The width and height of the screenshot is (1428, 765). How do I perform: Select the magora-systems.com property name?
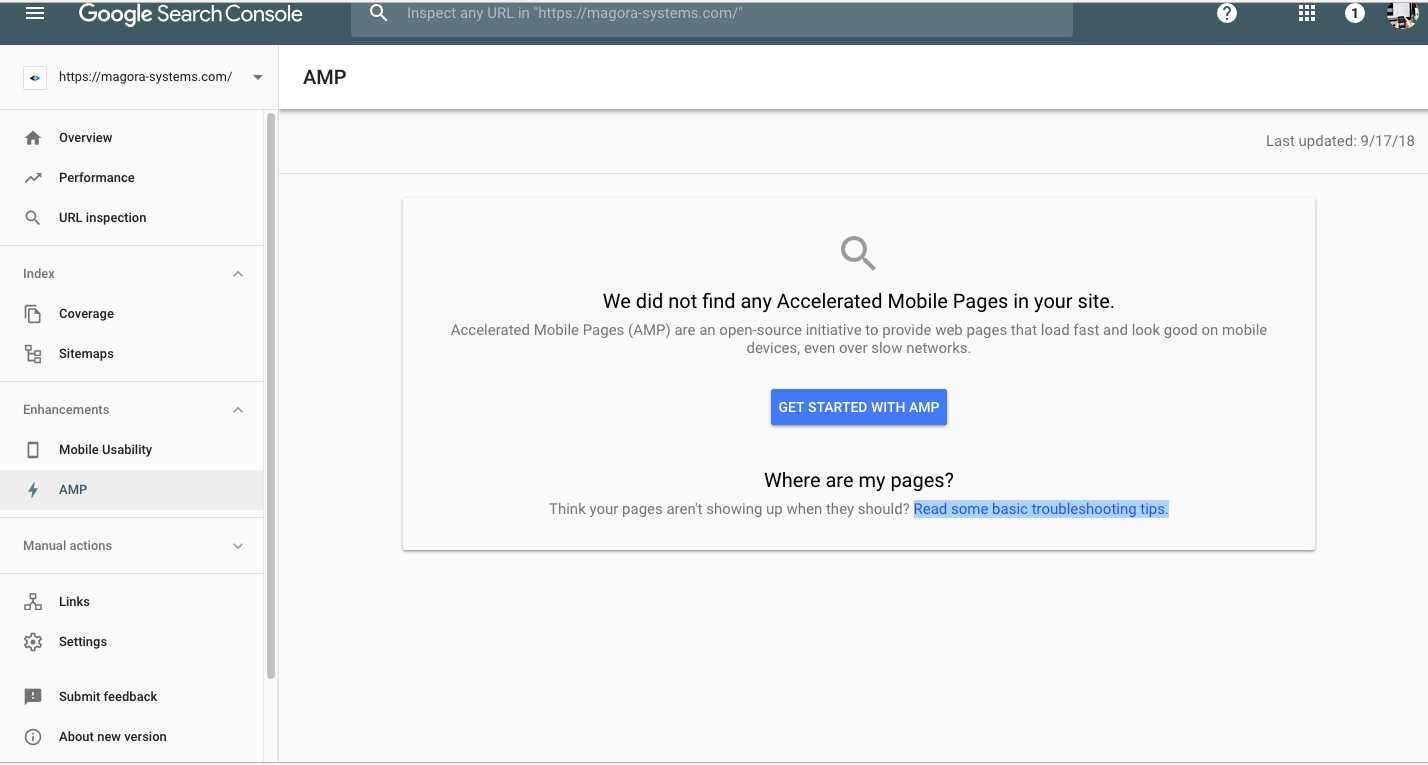(x=145, y=77)
